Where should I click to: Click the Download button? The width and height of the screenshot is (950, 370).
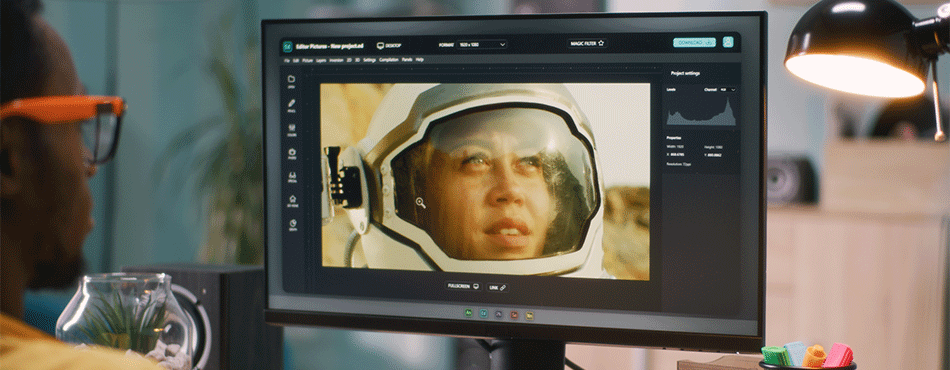[x=694, y=42]
